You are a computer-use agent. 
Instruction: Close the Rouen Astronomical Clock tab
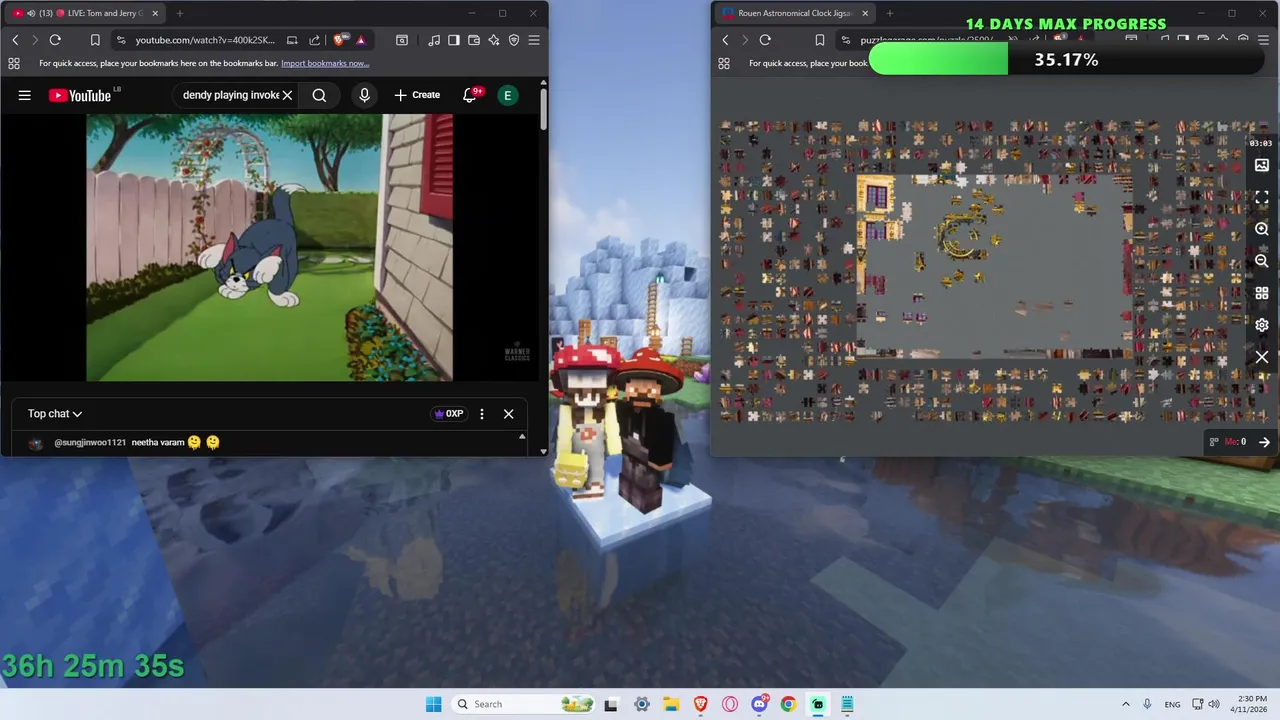(865, 13)
